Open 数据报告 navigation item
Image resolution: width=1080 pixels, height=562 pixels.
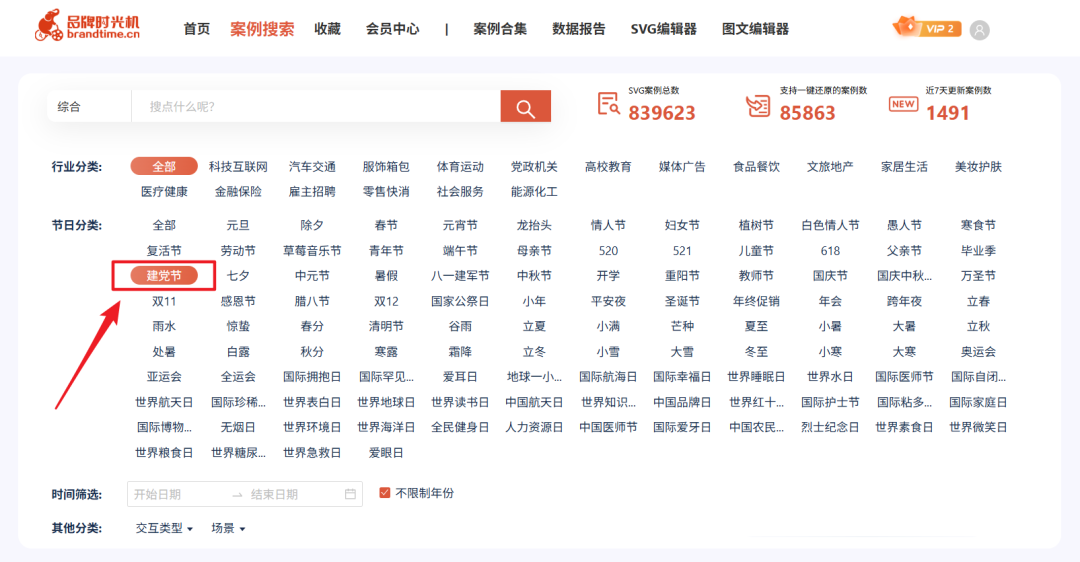tap(579, 29)
